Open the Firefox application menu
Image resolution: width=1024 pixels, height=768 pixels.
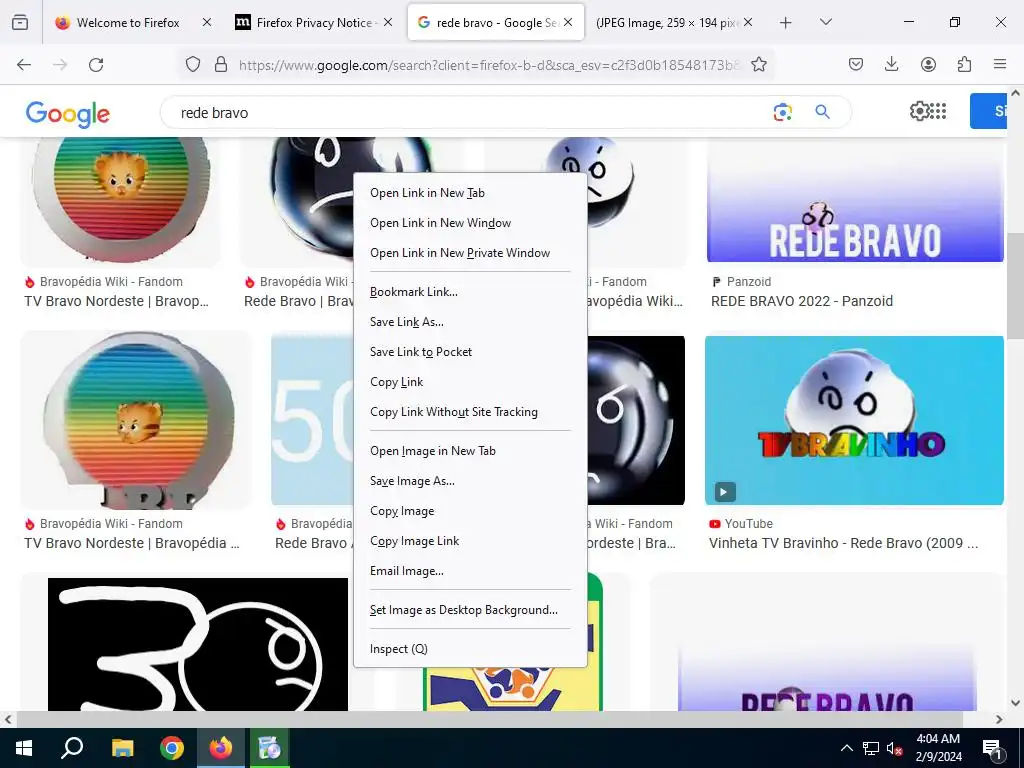point(1000,64)
